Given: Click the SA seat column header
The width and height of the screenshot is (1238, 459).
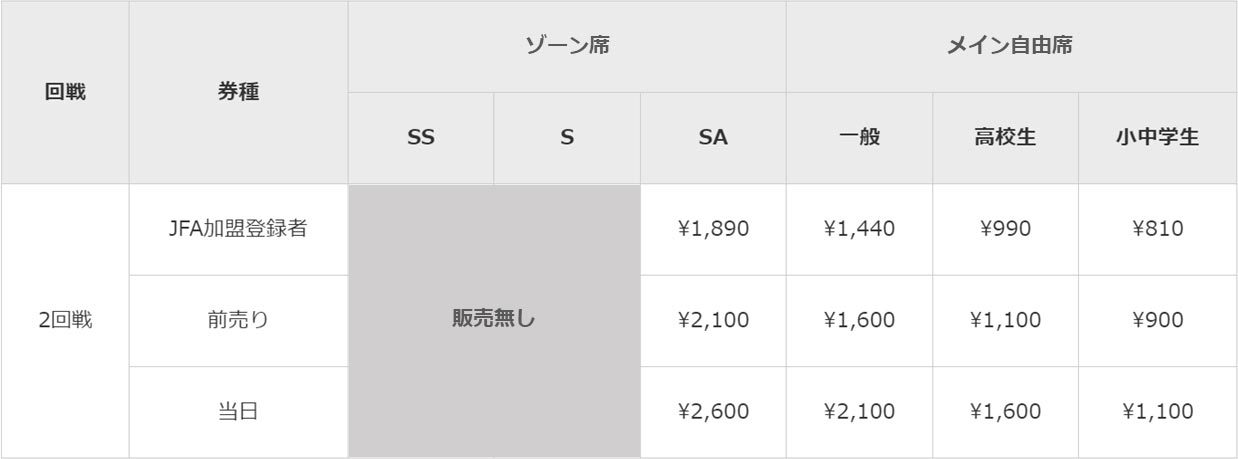Looking at the screenshot, I should [713, 139].
